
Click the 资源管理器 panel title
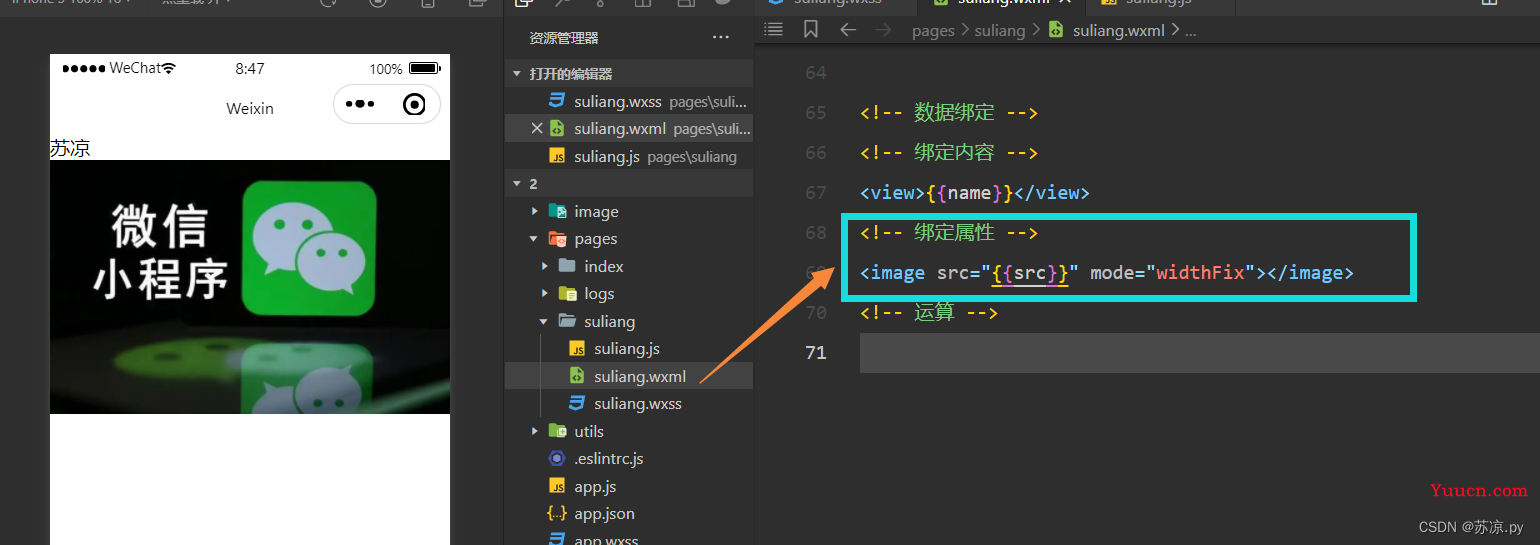coord(564,38)
